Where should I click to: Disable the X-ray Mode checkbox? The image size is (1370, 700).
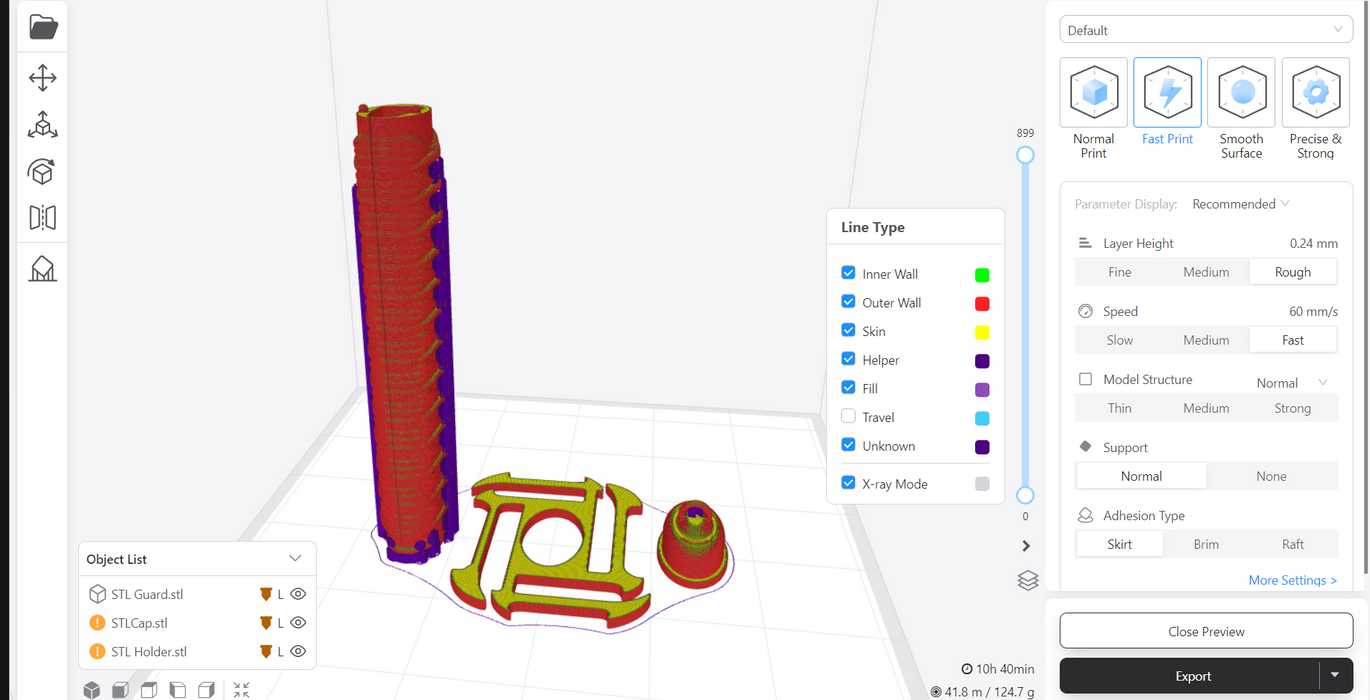[848, 484]
